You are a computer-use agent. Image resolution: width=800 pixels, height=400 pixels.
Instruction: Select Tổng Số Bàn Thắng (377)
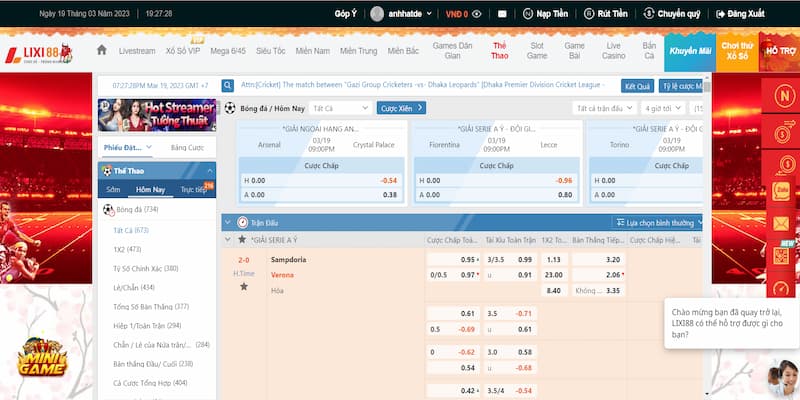pyautogui.click(x=151, y=307)
